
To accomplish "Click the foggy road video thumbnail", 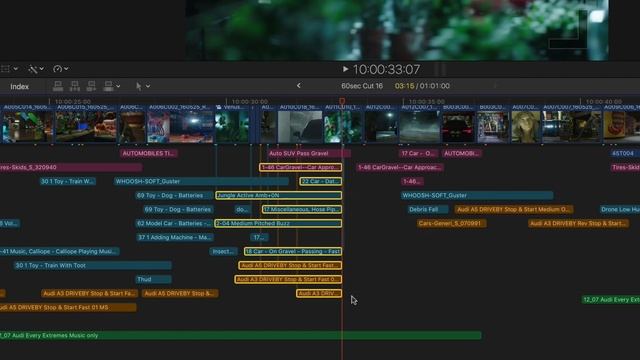I will 420,127.
